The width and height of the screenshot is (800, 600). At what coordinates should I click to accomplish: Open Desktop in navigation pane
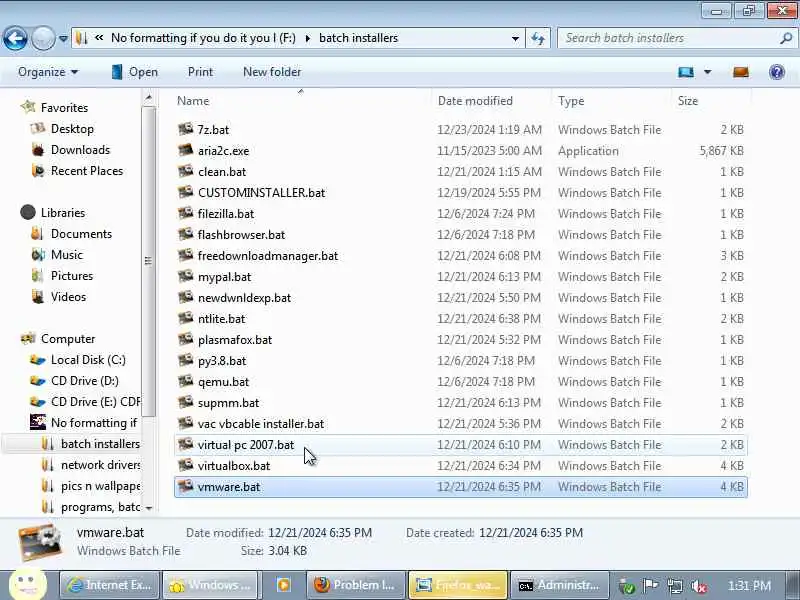click(72, 129)
